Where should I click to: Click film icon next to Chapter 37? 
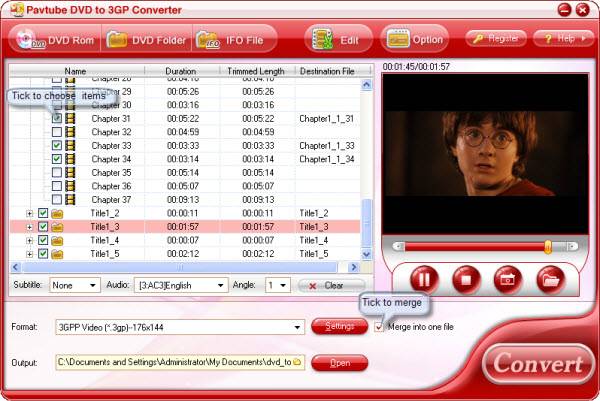[70, 199]
